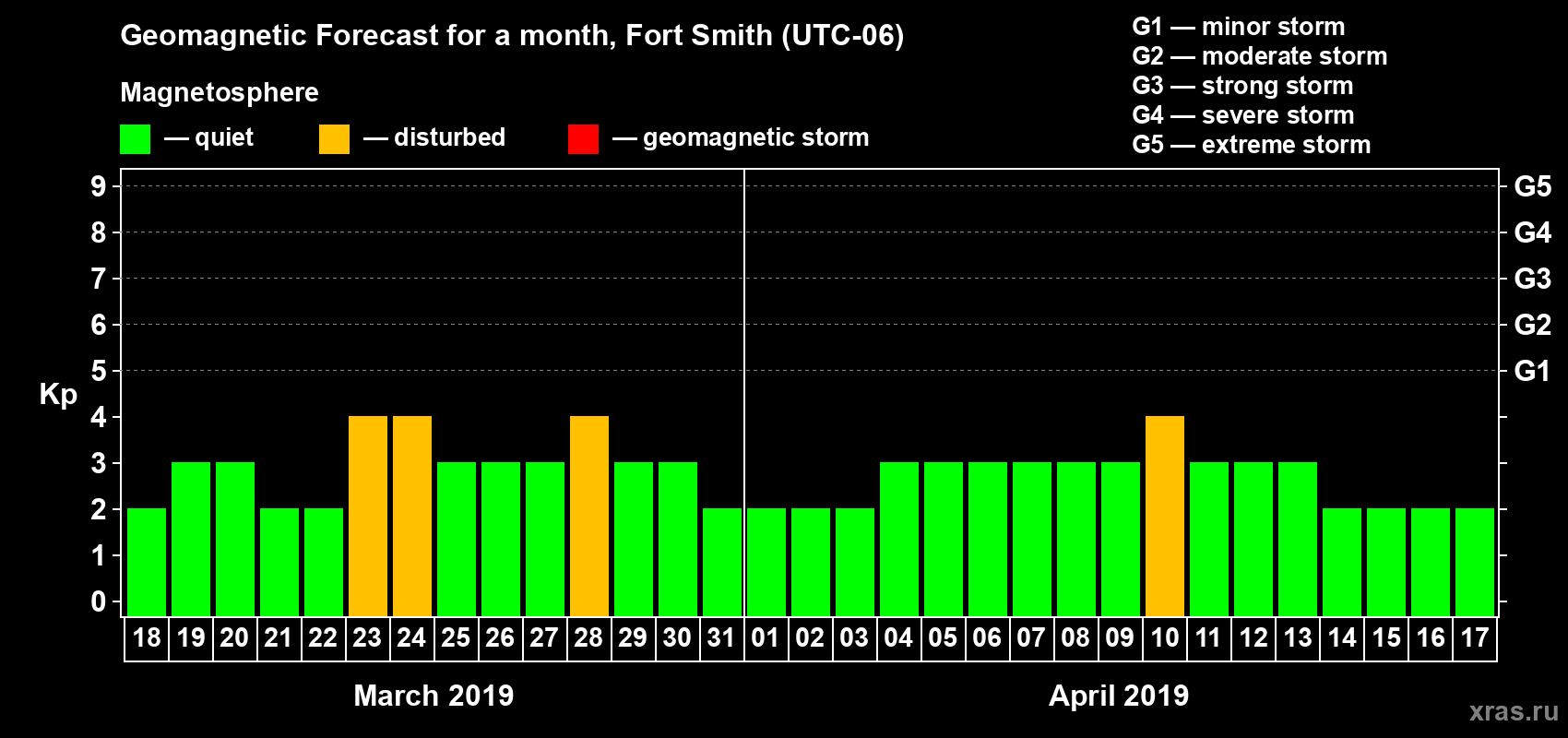
Task: Click the green bar for March 31
Action: click(722, 563)
